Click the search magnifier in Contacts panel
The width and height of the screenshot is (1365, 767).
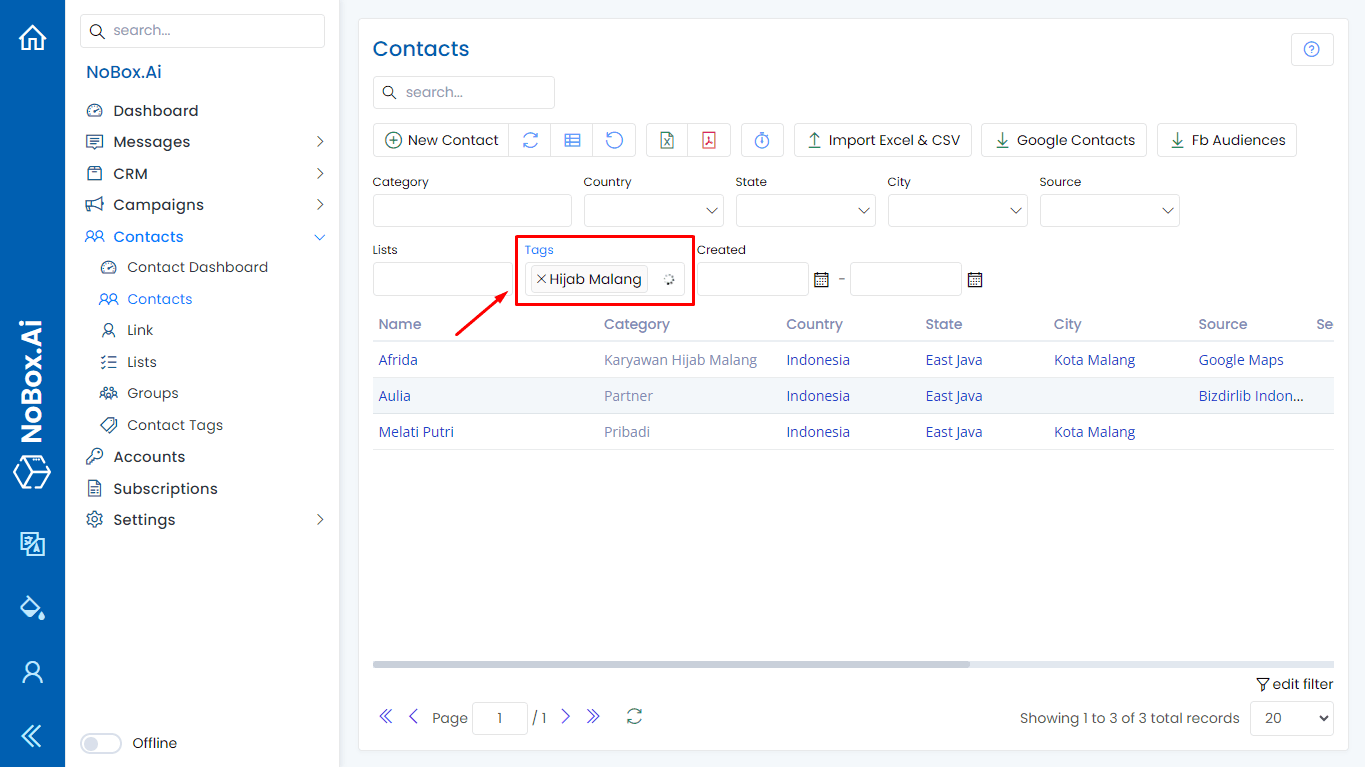[389, 92]
